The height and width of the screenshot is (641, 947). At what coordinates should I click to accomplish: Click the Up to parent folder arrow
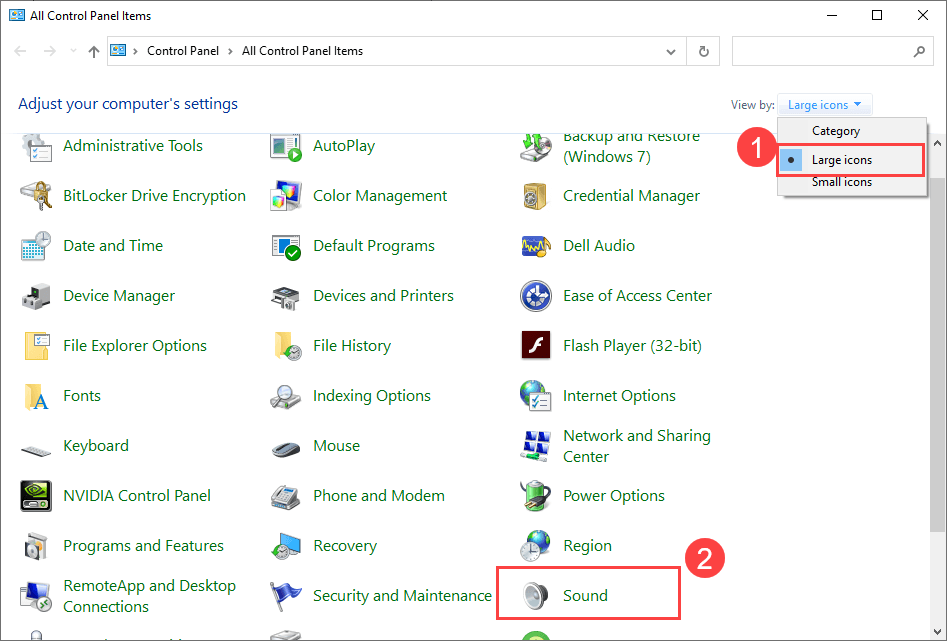94,51
